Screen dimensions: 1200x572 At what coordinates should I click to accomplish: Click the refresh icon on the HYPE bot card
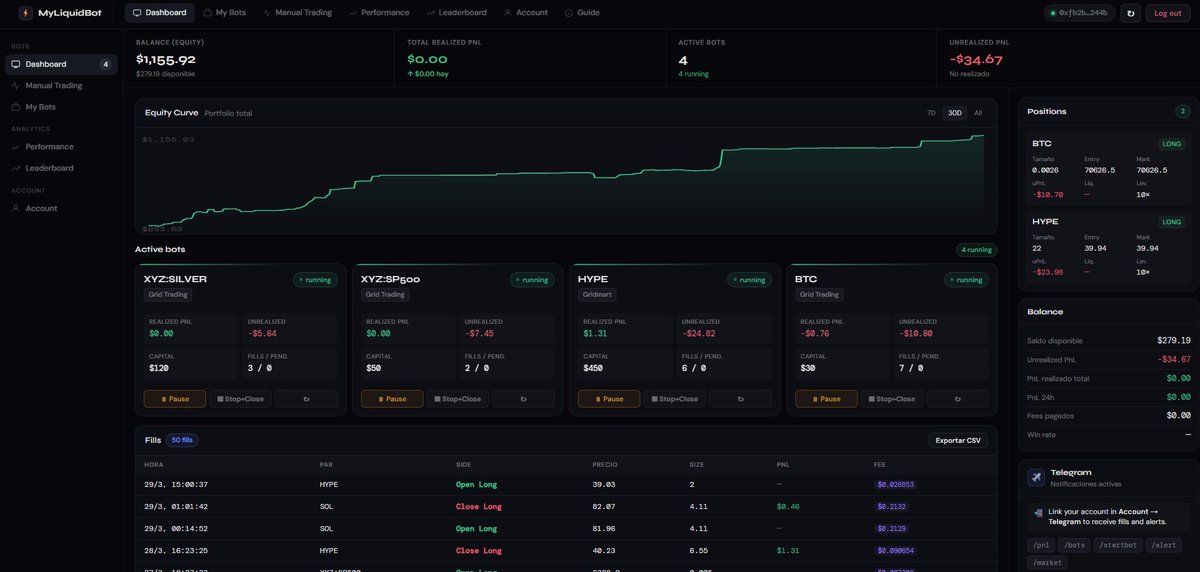[740, 399]
